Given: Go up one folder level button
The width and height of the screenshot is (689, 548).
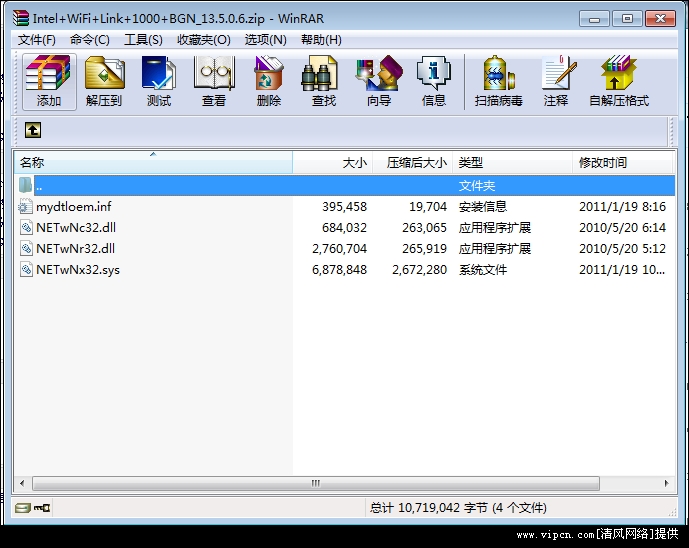Looking at the screenshot, I should click(33, 130).
